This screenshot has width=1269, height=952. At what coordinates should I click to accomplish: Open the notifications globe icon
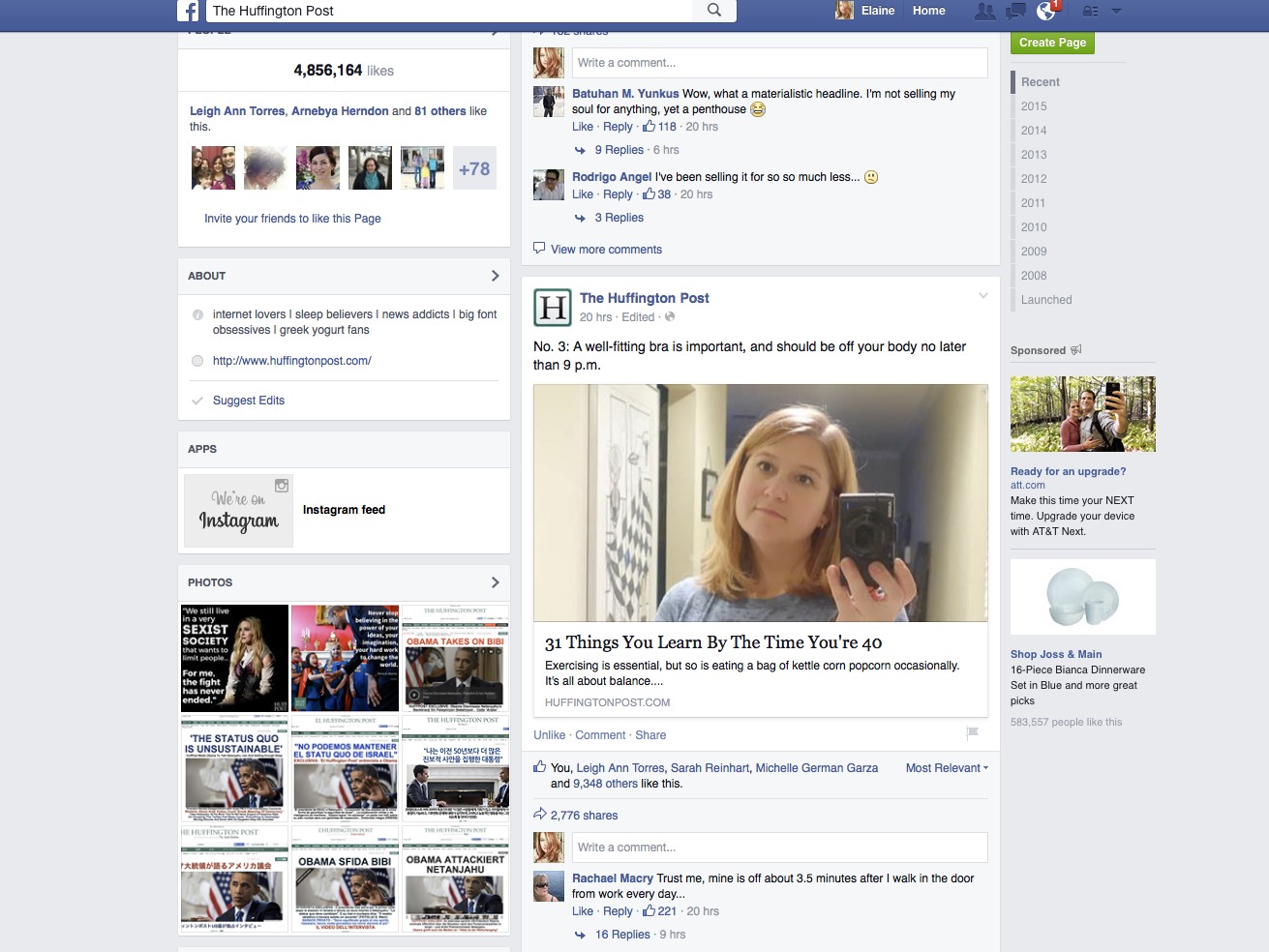coord(1046,11)
